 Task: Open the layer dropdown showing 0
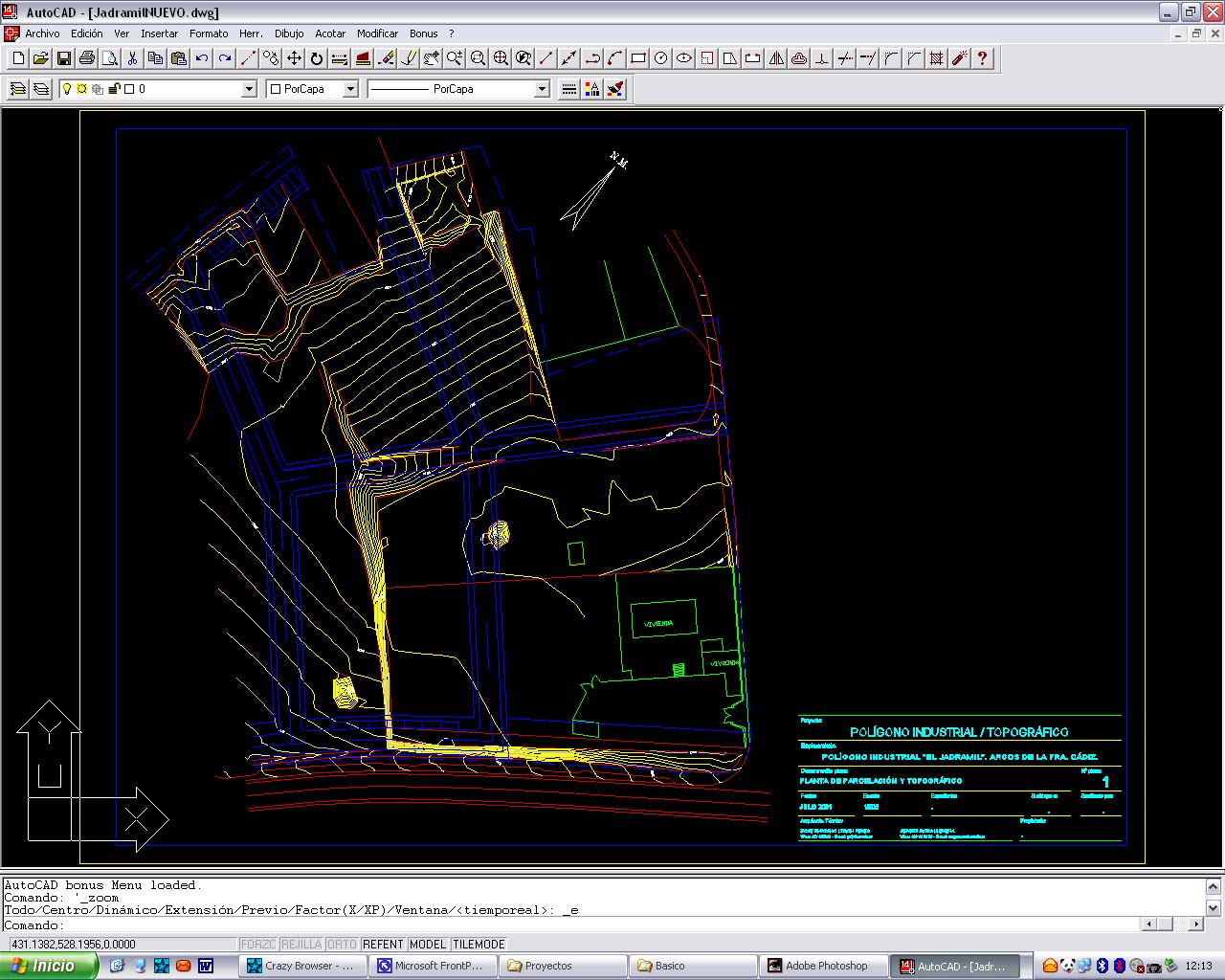point(249,89)
